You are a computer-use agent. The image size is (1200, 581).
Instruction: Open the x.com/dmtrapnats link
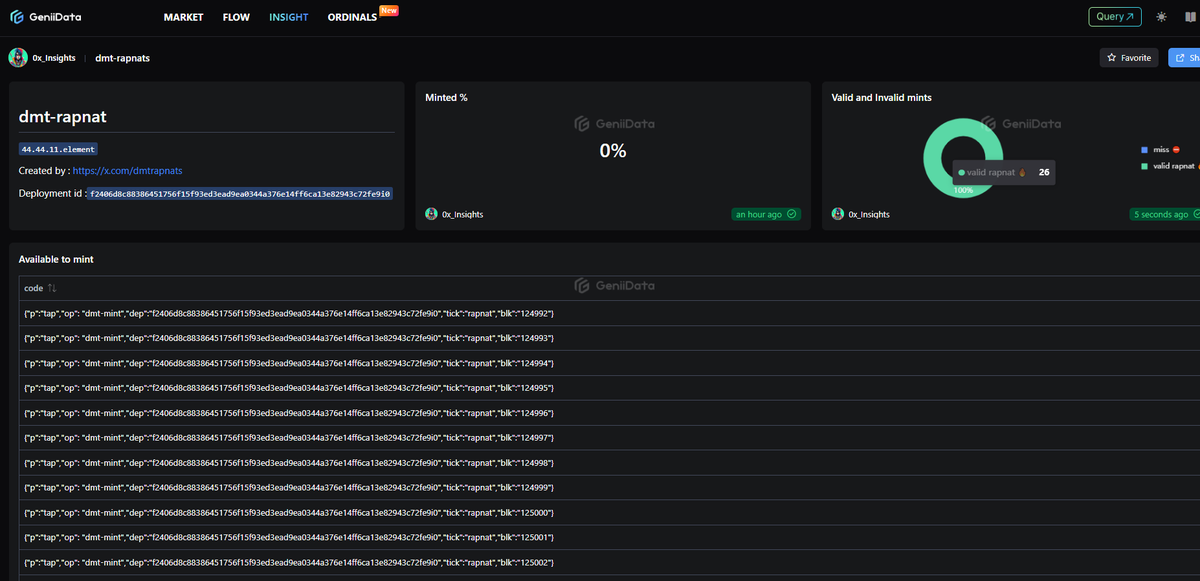[x=128, y=171]
